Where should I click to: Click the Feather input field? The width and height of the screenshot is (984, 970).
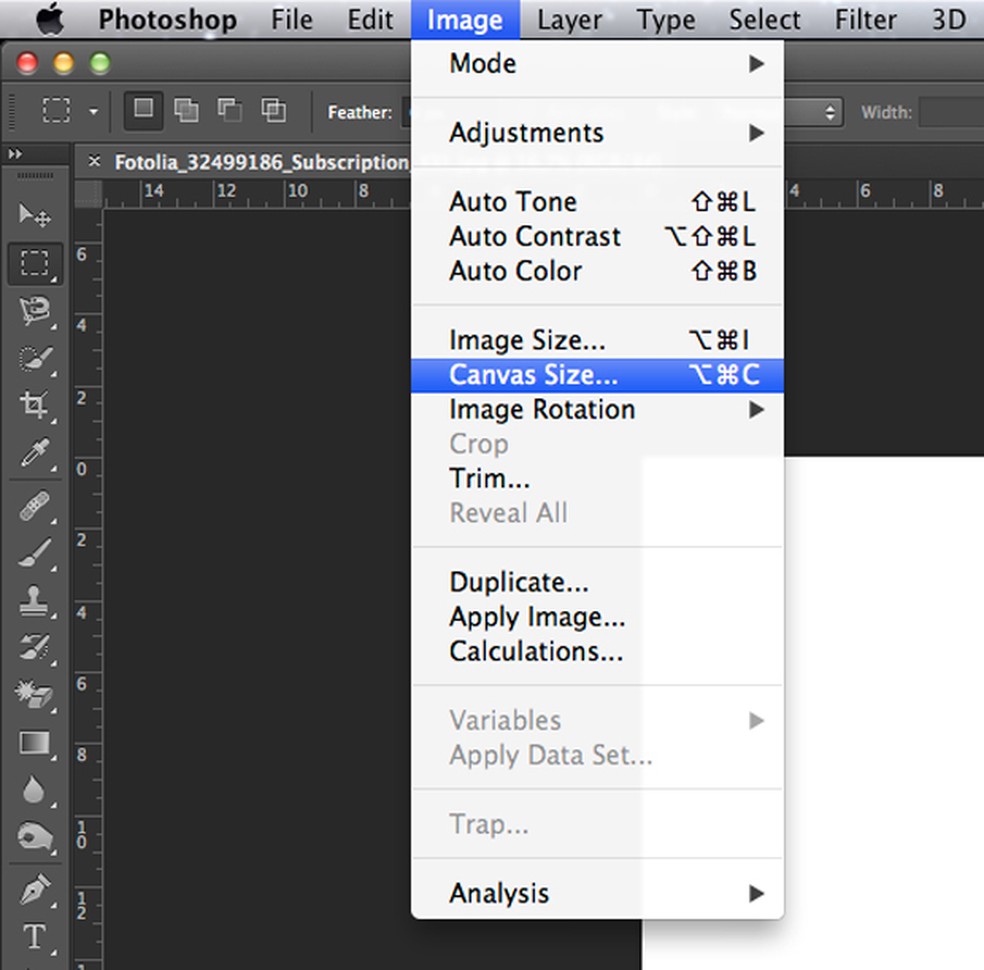point(407,112)
